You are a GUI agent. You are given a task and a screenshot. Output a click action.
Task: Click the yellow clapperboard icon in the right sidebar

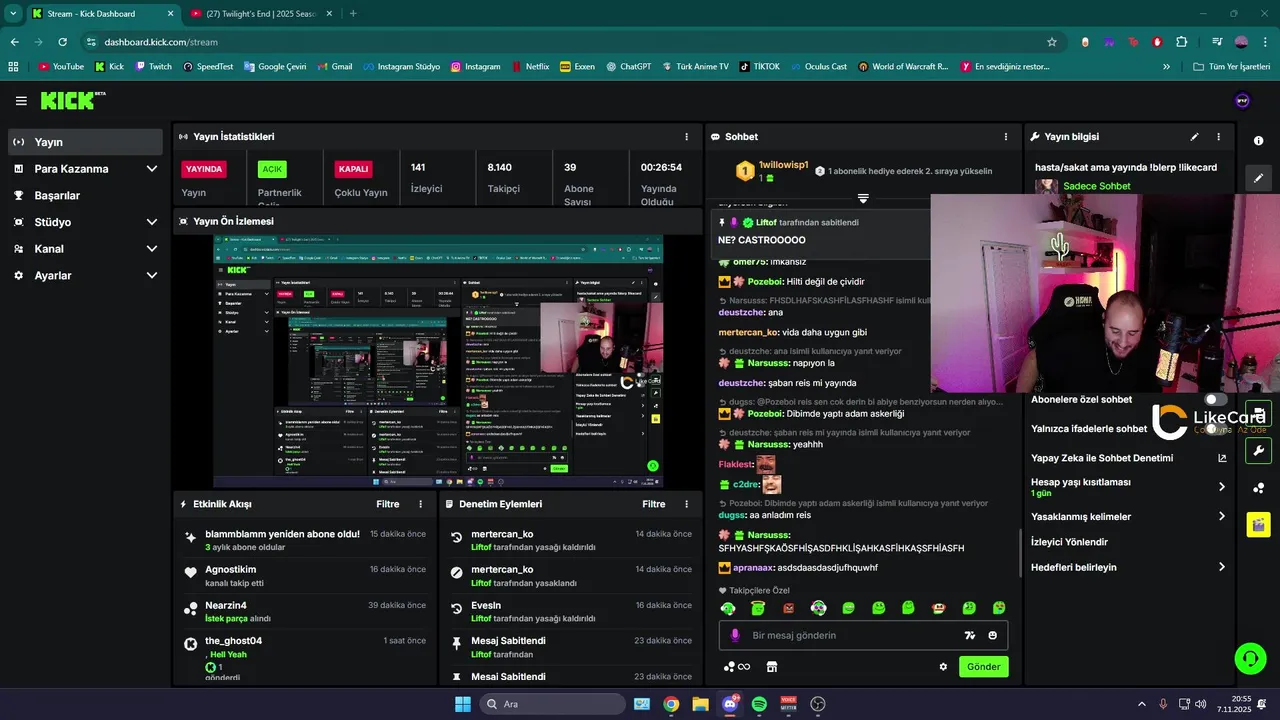(1259, 523)
